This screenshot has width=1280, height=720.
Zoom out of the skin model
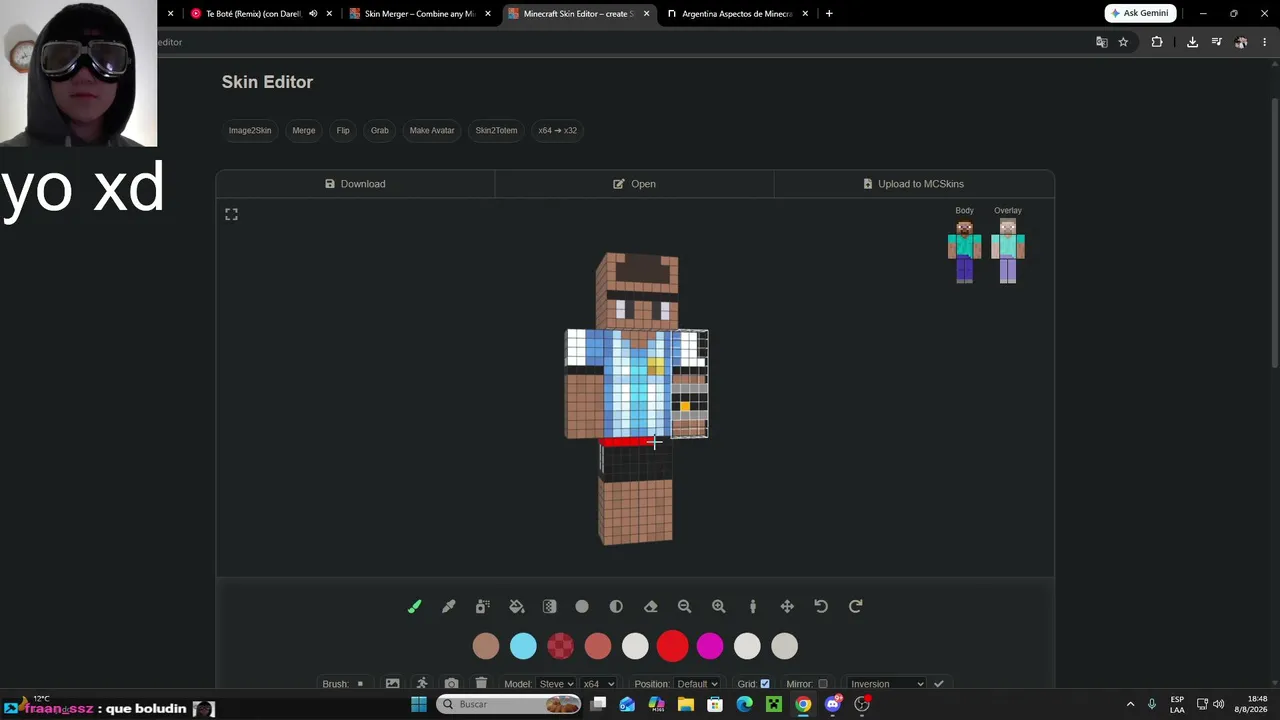(684, 606)
